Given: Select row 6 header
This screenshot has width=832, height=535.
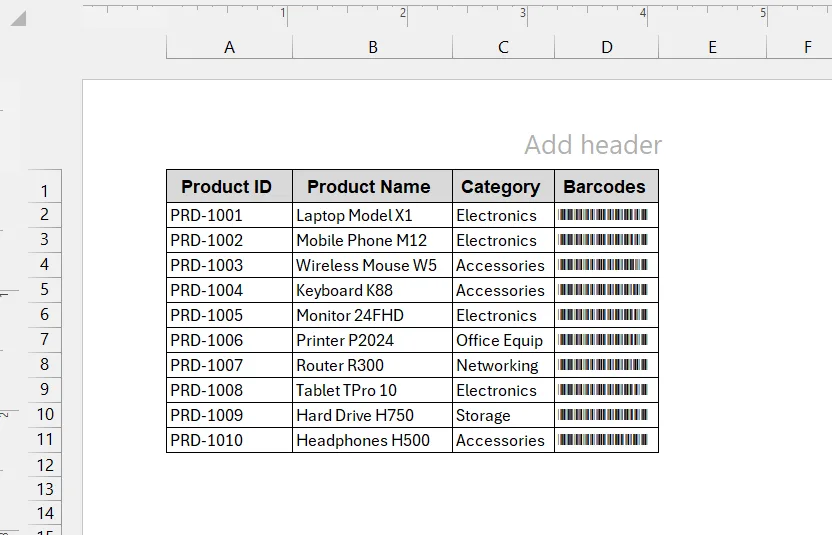Looking at the screenshot, I should pos(45,315).
